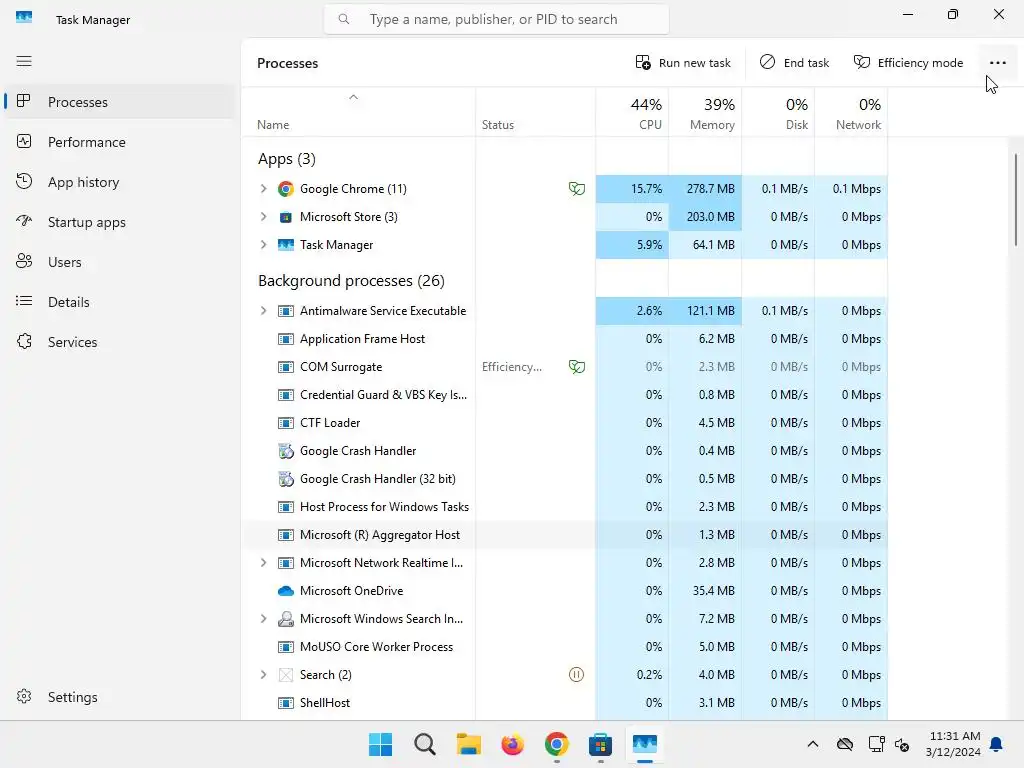Sort by the Network column header
The width and height of the screenshot is (1024, 768).
click(852, 113)
